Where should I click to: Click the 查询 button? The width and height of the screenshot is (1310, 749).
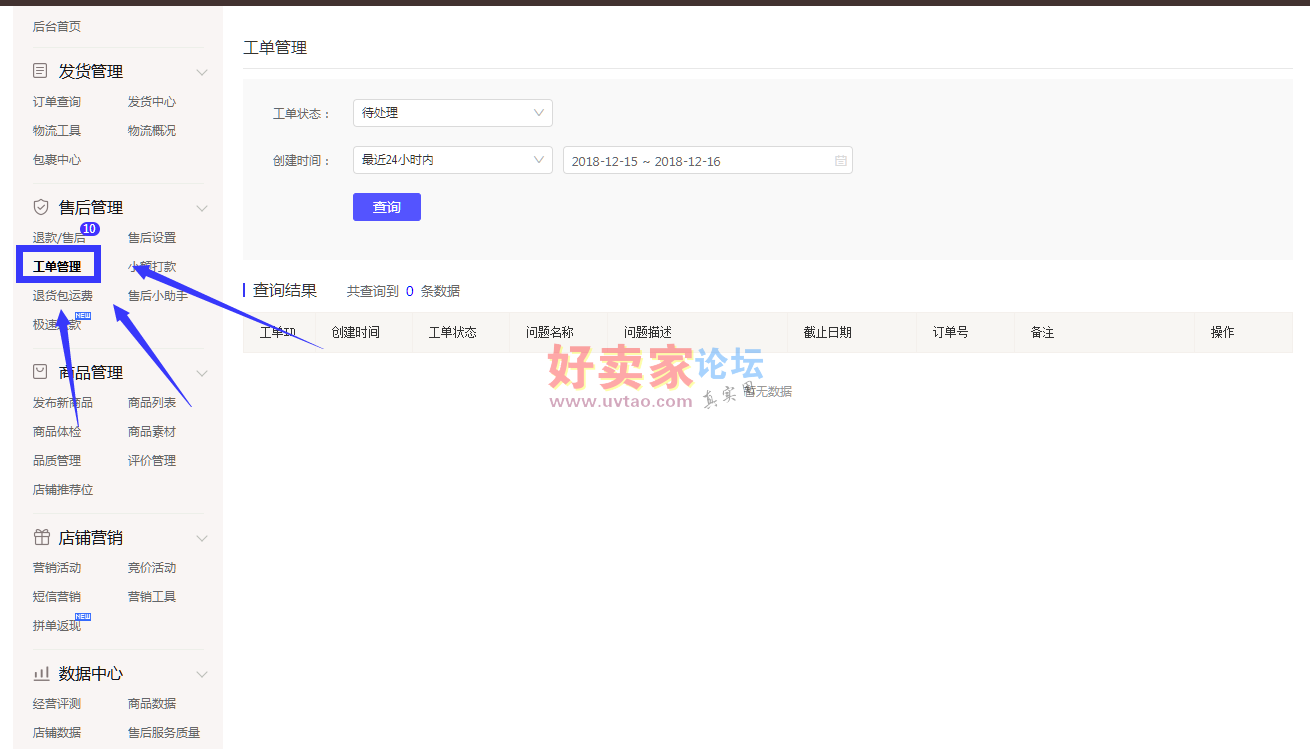coord(386,207)
